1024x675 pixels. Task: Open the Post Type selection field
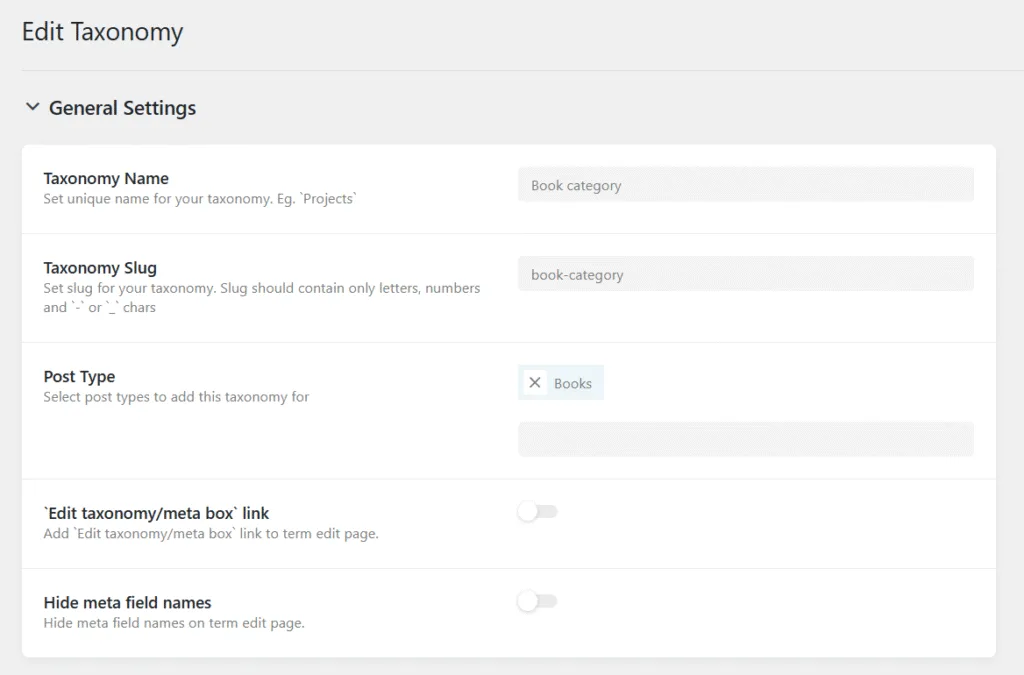click(745, 439)
